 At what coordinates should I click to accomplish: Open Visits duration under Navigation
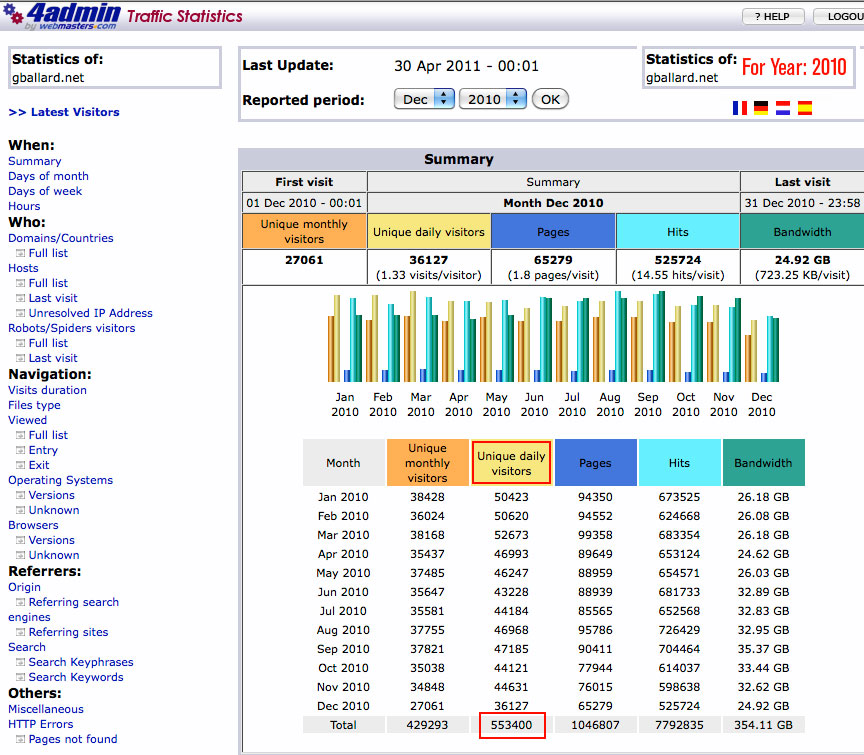47,390
